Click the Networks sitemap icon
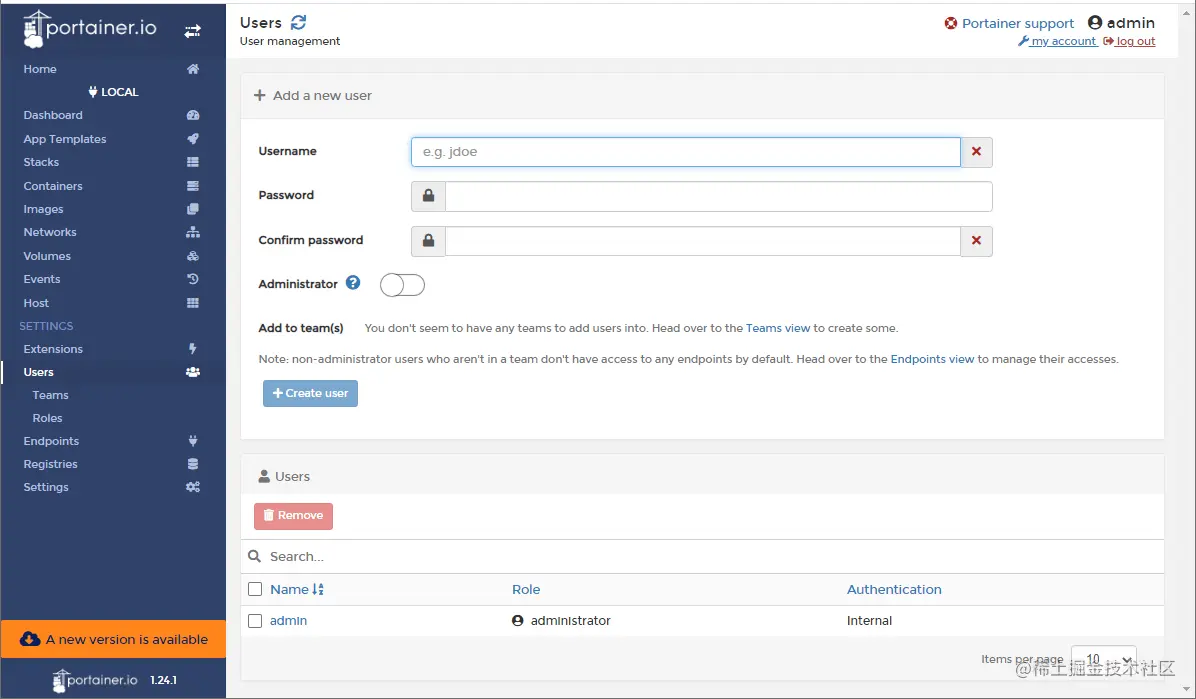 coord(193,232)
